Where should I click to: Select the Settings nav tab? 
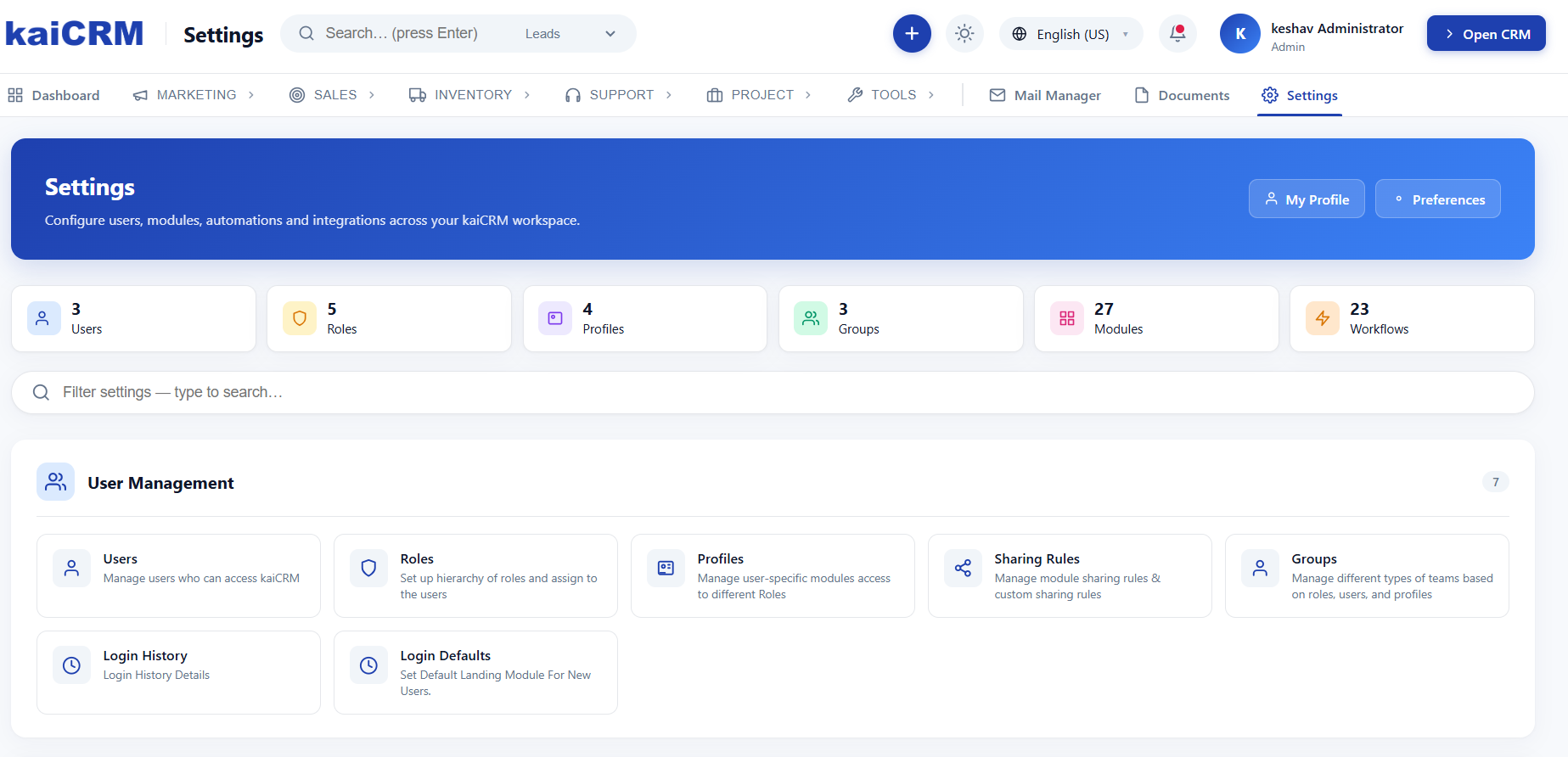coord(1300,95)
